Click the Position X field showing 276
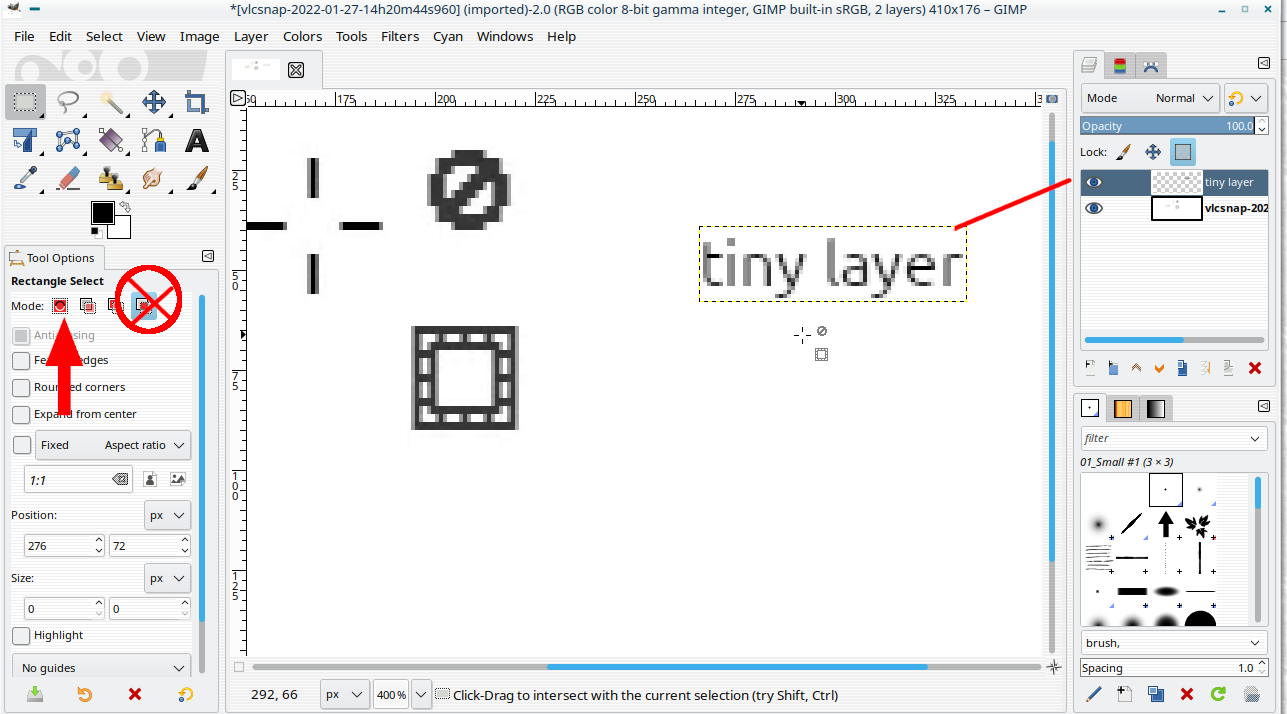The width and height of the screenshot is (1287, 714). 64,545
